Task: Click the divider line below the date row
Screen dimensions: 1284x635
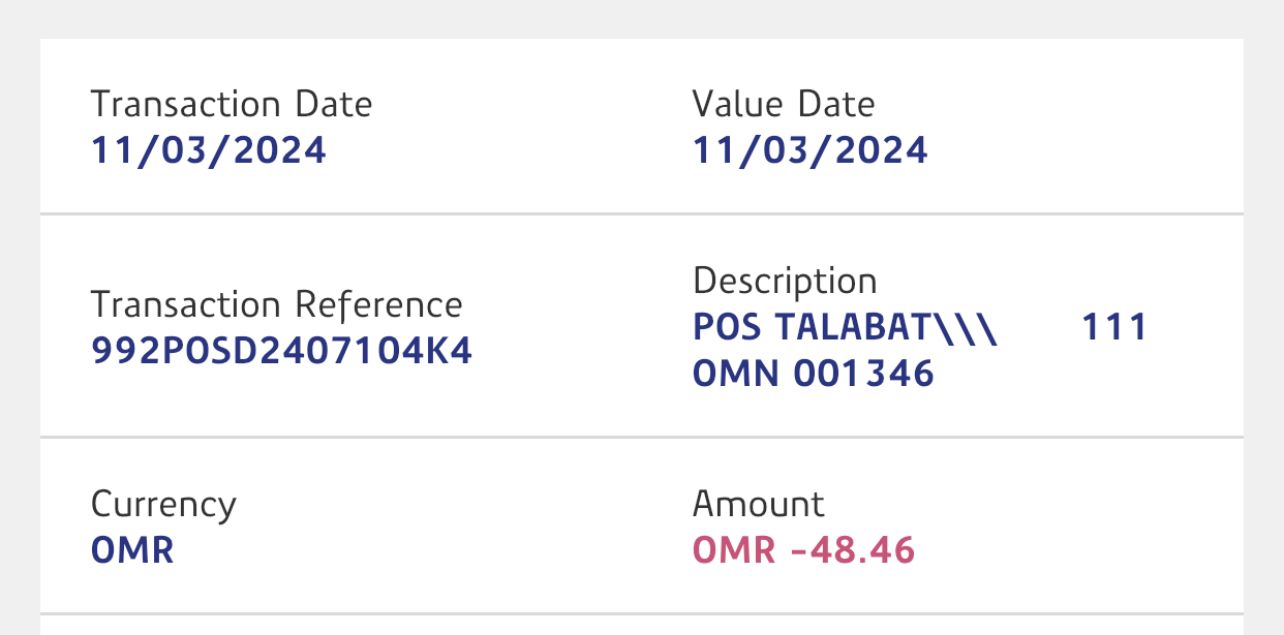Action: pos(641,214)
